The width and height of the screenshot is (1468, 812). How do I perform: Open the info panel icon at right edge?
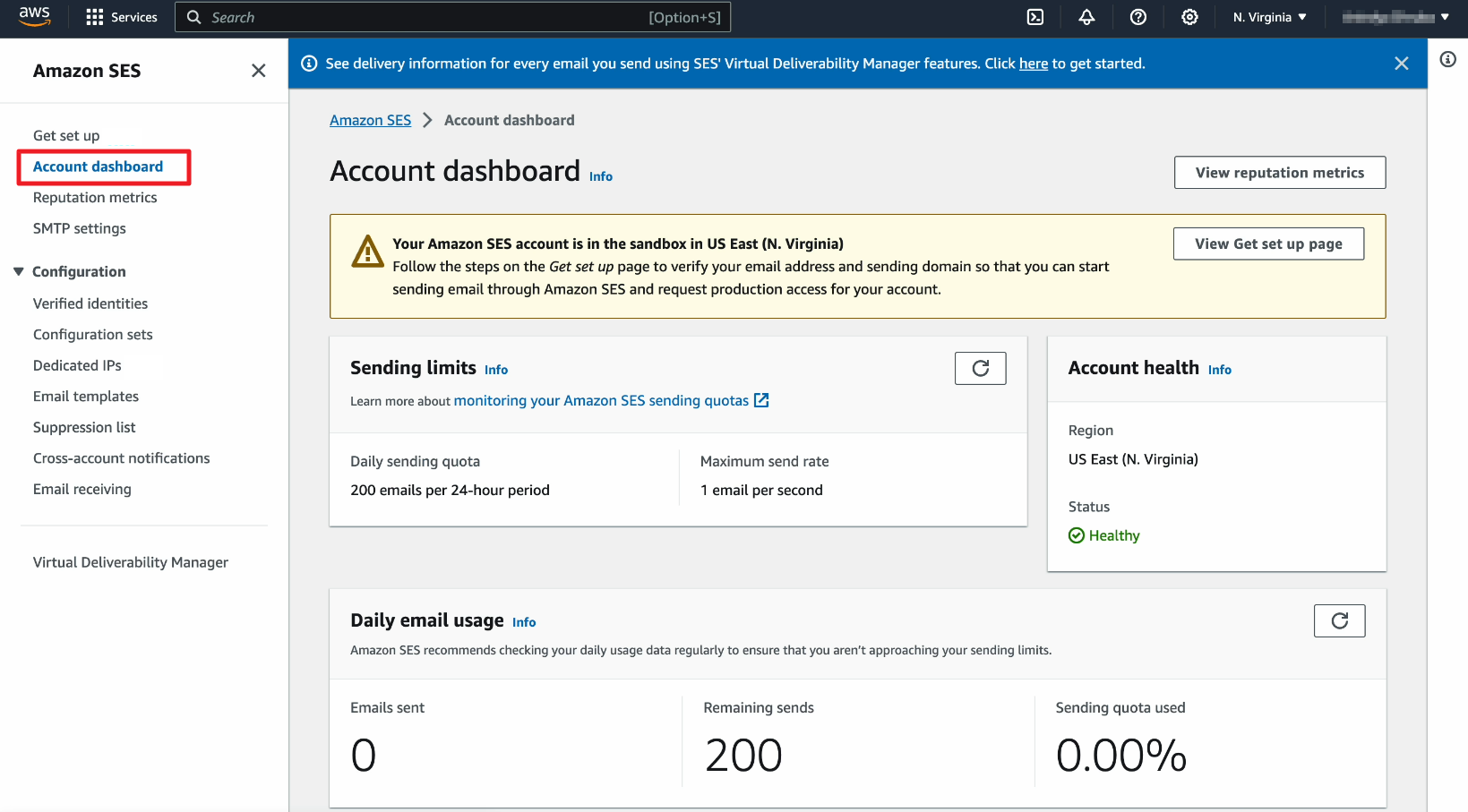point(1447,60)
